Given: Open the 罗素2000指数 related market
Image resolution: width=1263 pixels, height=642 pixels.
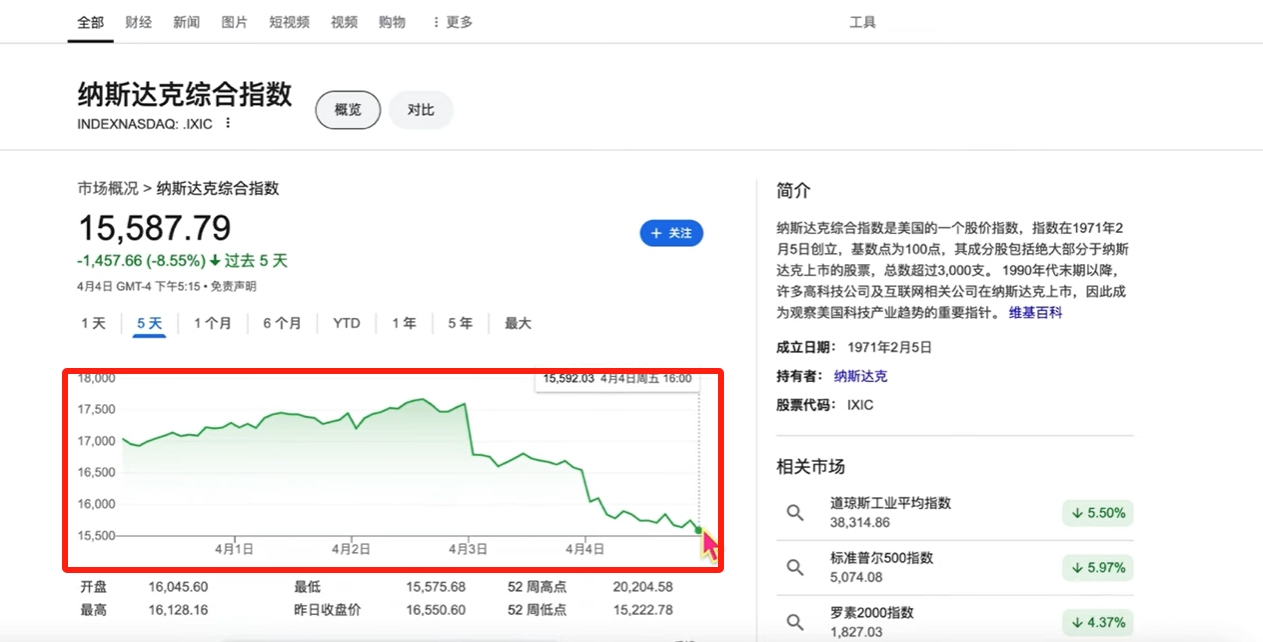Looking at the screenshot, I should [871, 613].
